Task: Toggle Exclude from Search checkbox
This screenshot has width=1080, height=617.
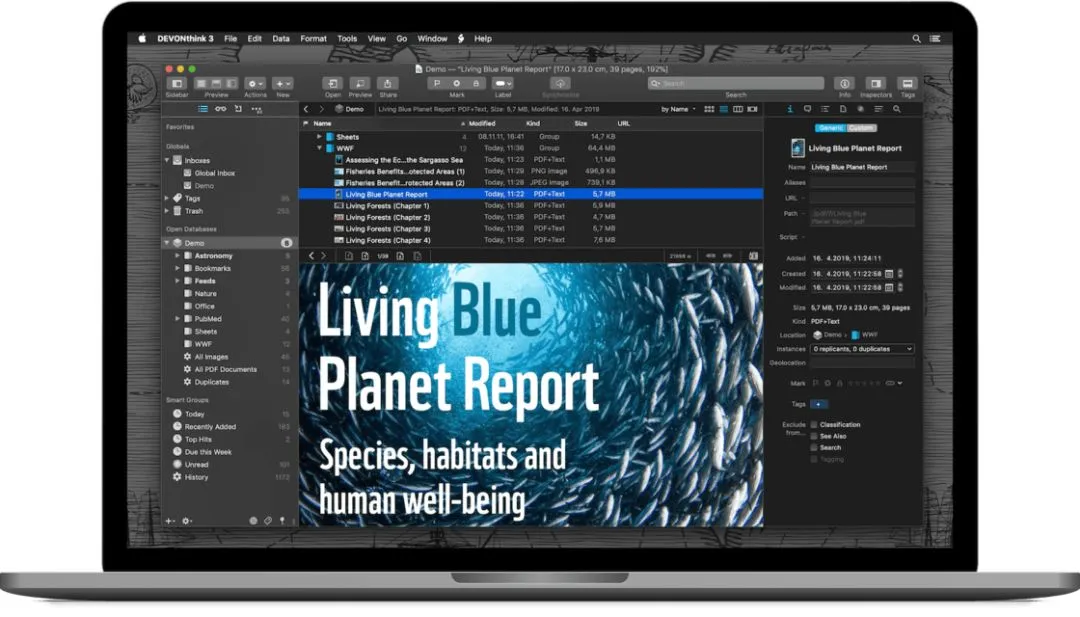Action: (x=814, y=448)
